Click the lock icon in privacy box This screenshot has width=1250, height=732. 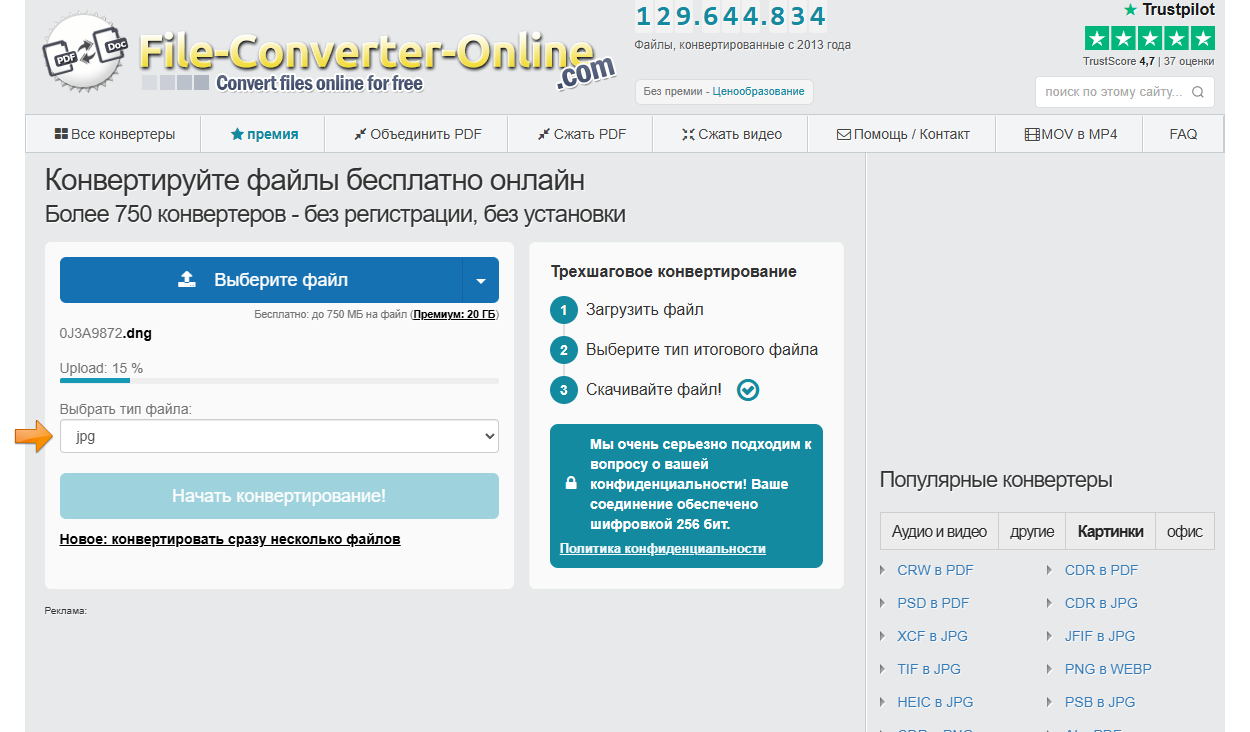(x=571, y=484)
